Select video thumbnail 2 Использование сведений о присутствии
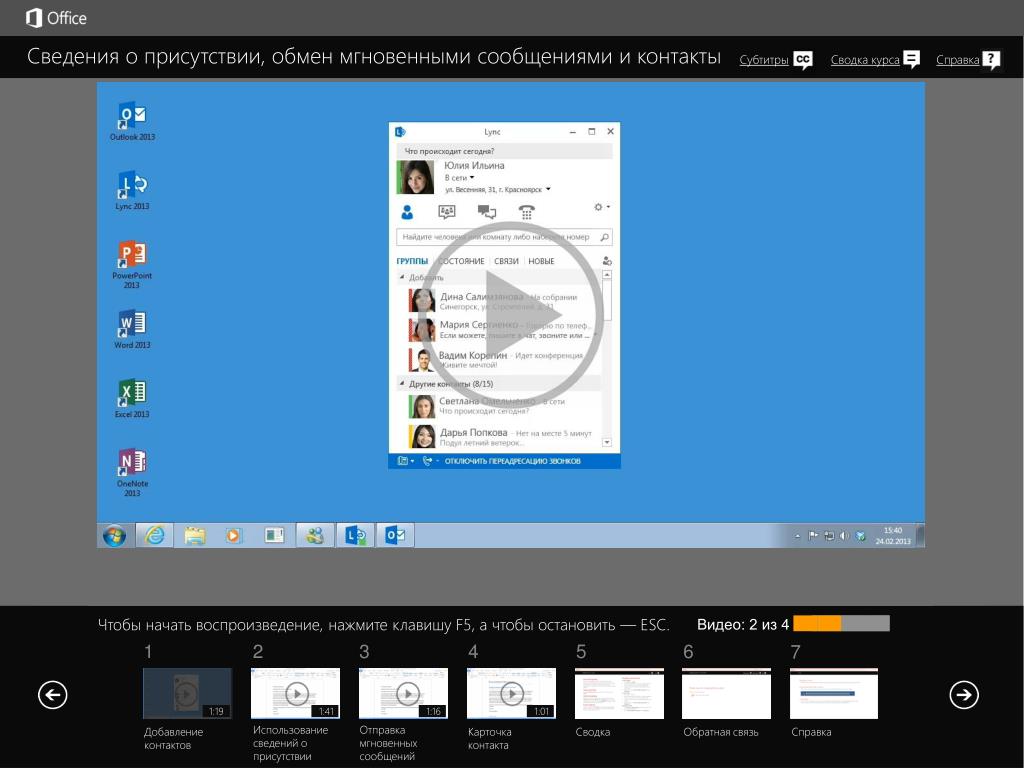The image size is (1024, 768). (295, 693)
